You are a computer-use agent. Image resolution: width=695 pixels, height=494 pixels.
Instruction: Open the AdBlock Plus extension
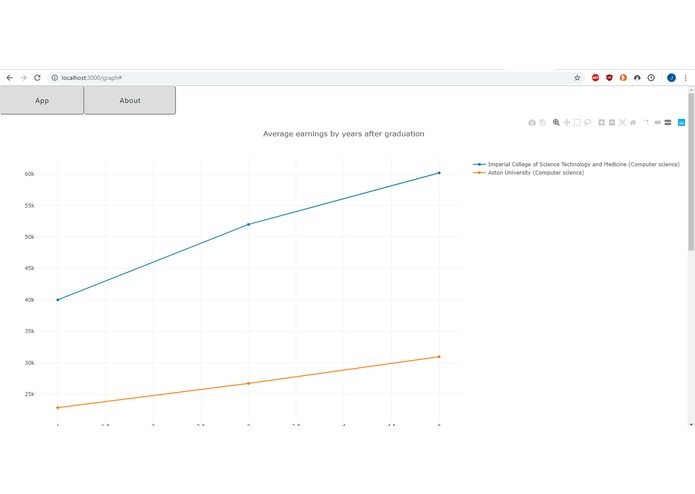pos(595,78)
